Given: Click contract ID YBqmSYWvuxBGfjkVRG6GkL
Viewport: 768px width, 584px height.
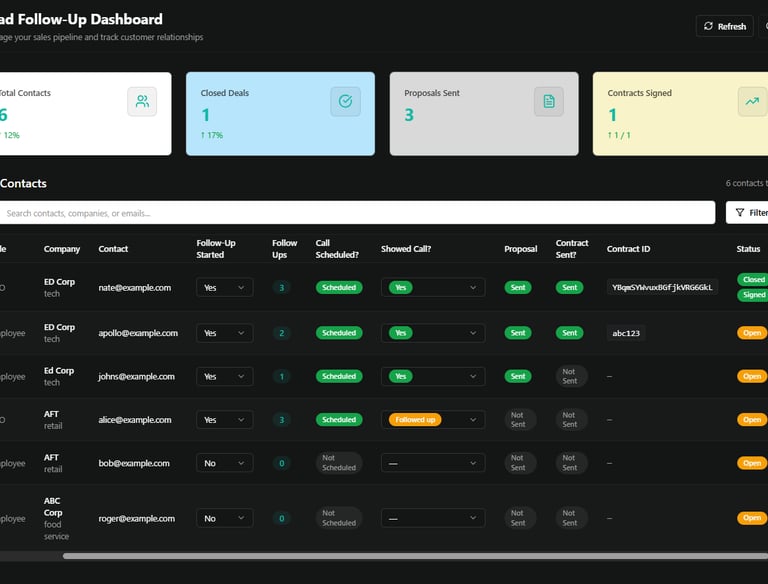Looking at the screenshot, I should 662,288.
